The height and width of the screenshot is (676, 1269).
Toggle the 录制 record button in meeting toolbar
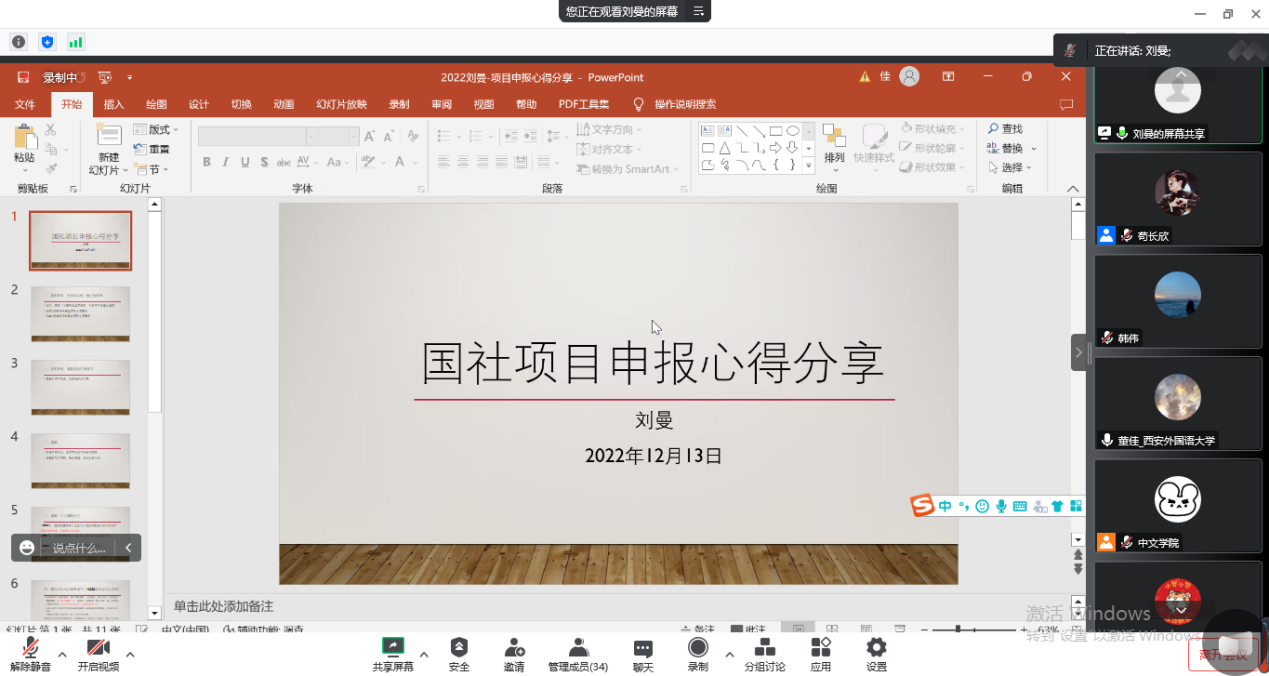pyautogui.click(x=698, y=648)
